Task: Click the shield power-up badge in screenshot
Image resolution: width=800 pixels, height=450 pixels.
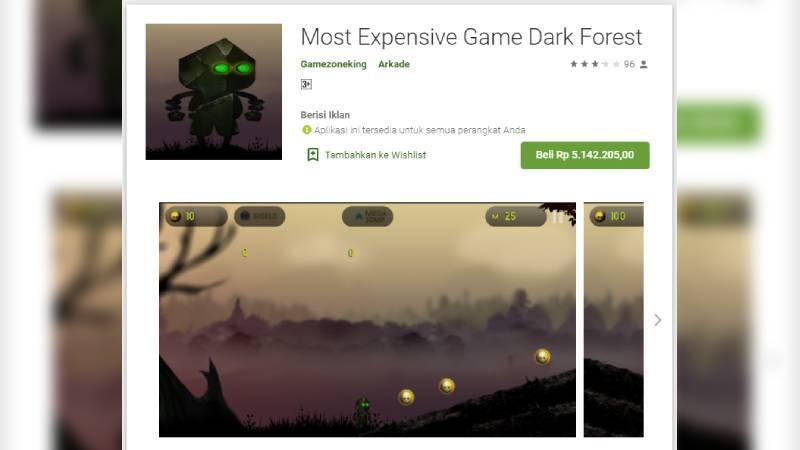Action: (260, 216)
